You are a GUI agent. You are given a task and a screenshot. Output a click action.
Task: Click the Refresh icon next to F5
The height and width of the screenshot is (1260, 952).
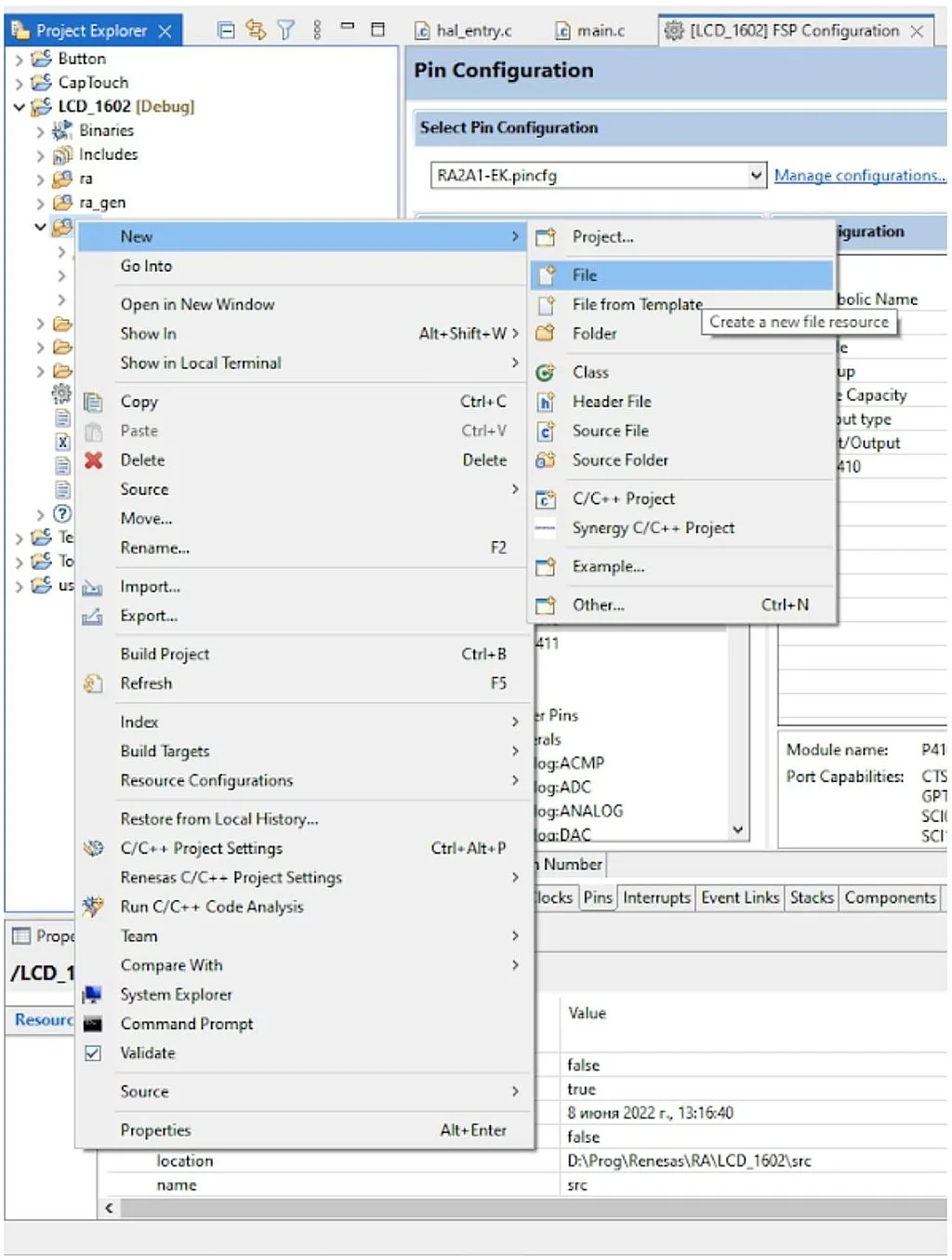(93, 683)
